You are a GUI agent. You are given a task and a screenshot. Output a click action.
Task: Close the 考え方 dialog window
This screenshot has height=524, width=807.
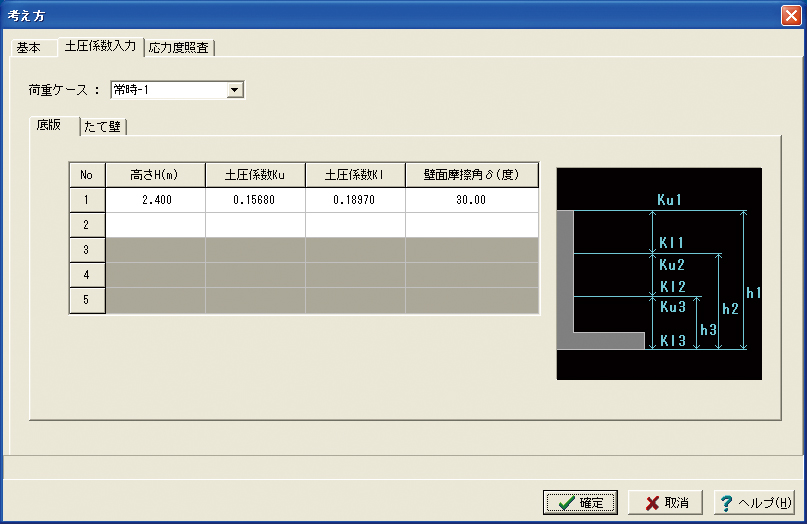(x=791, y=15)
